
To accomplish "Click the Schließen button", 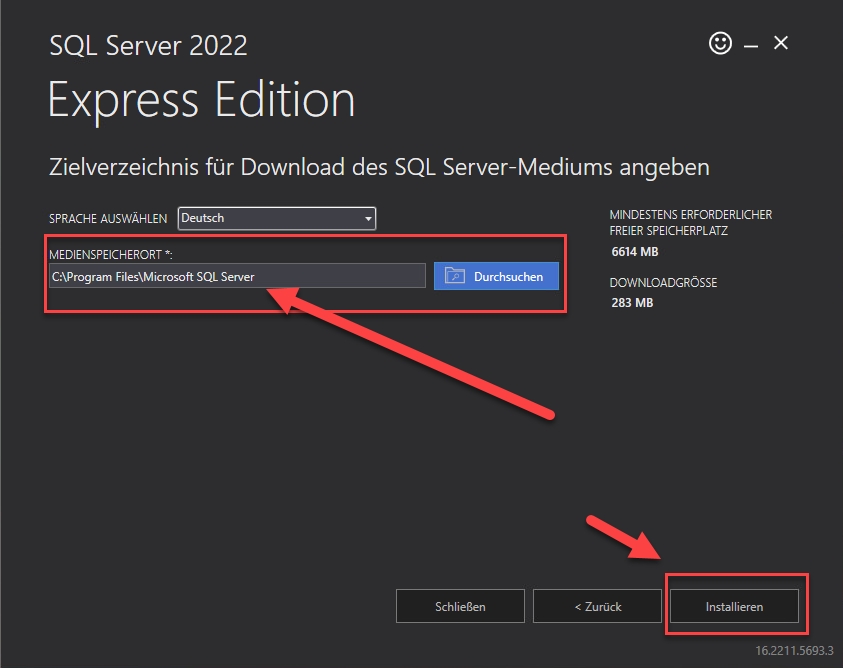I will (x=460, y=606).
